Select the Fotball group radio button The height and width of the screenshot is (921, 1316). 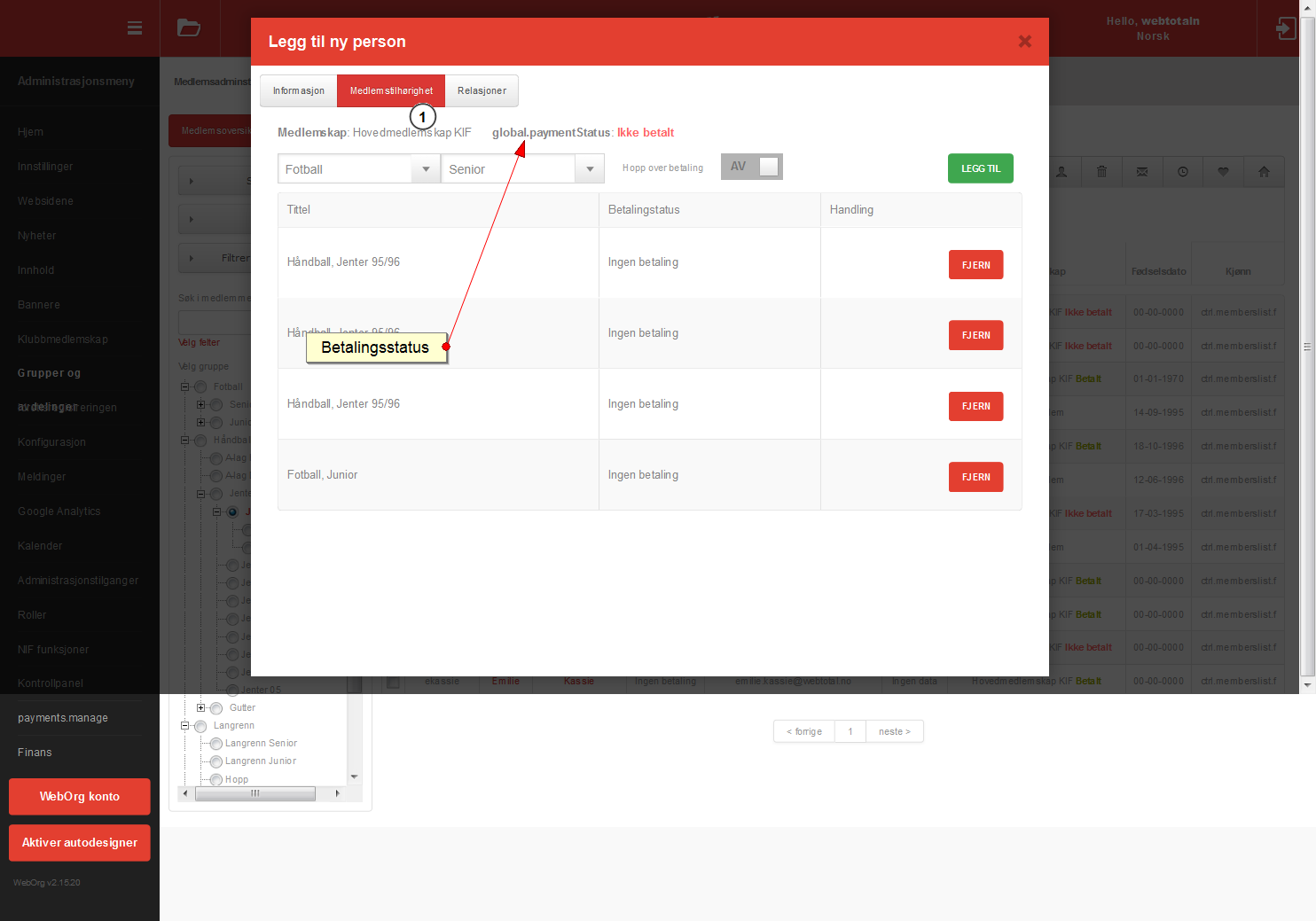point(200,386)
